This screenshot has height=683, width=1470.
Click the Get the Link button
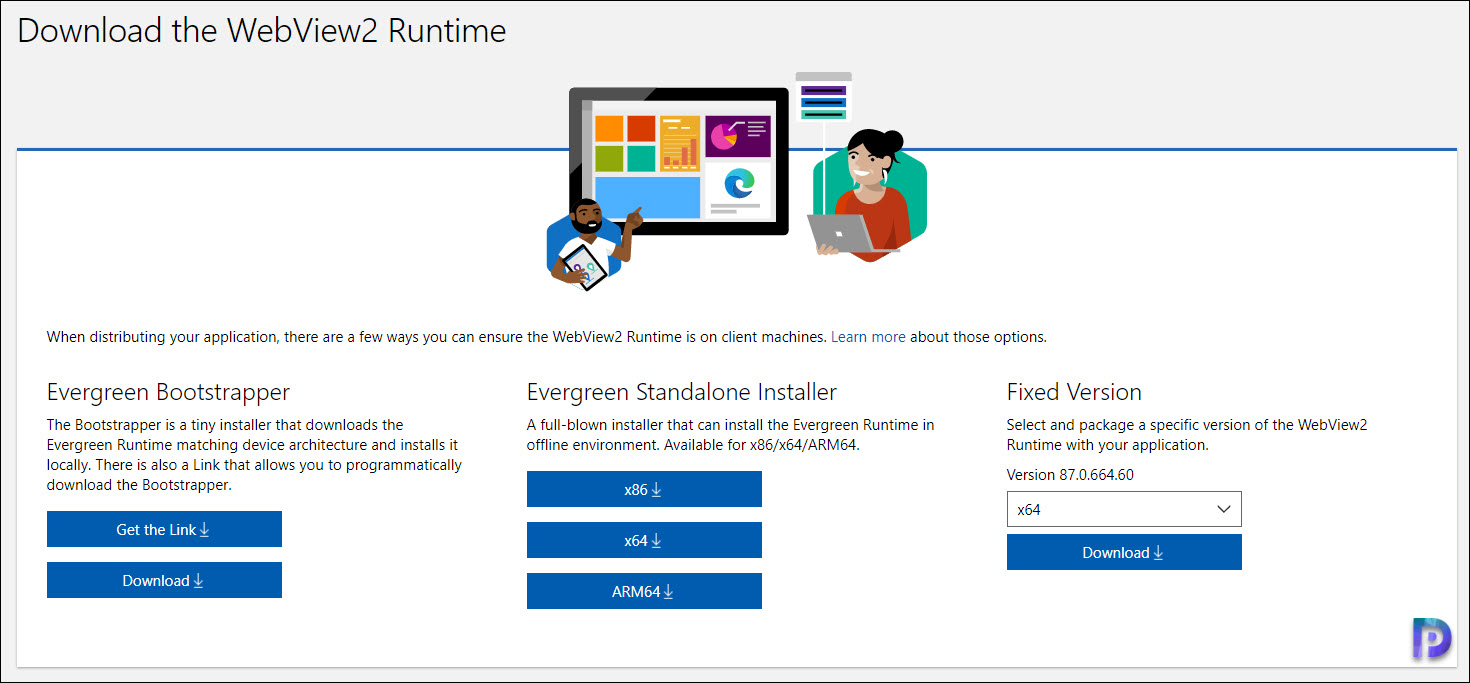click(x=164, y=529)
